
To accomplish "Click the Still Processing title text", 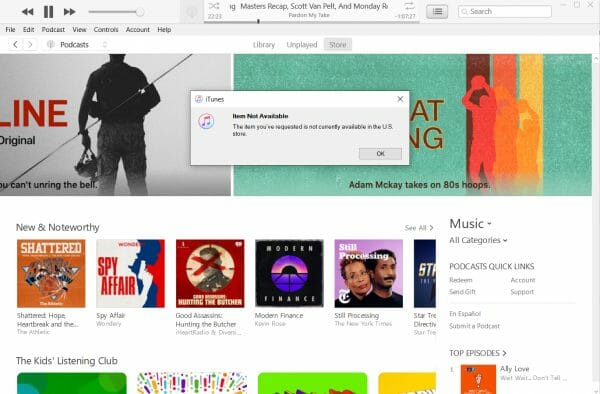I will click(x=357, y=316).
